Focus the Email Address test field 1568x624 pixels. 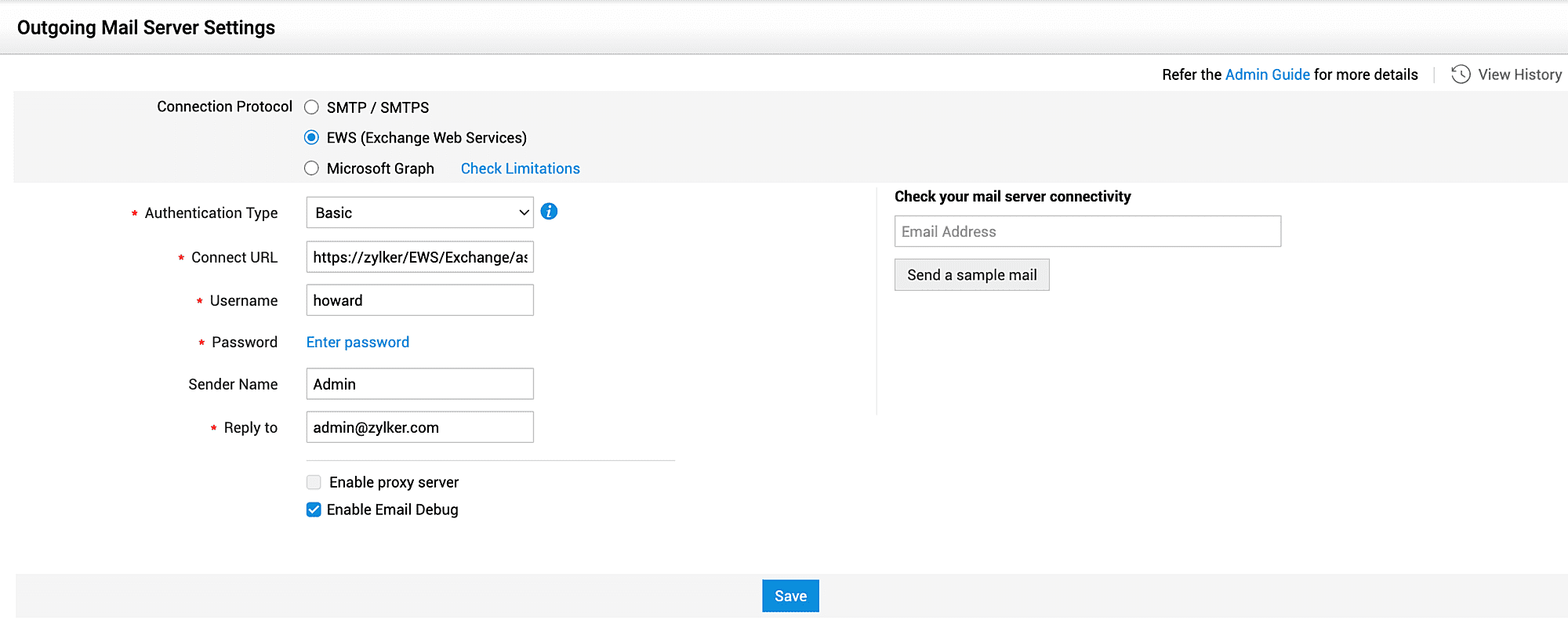point(1087,231)
